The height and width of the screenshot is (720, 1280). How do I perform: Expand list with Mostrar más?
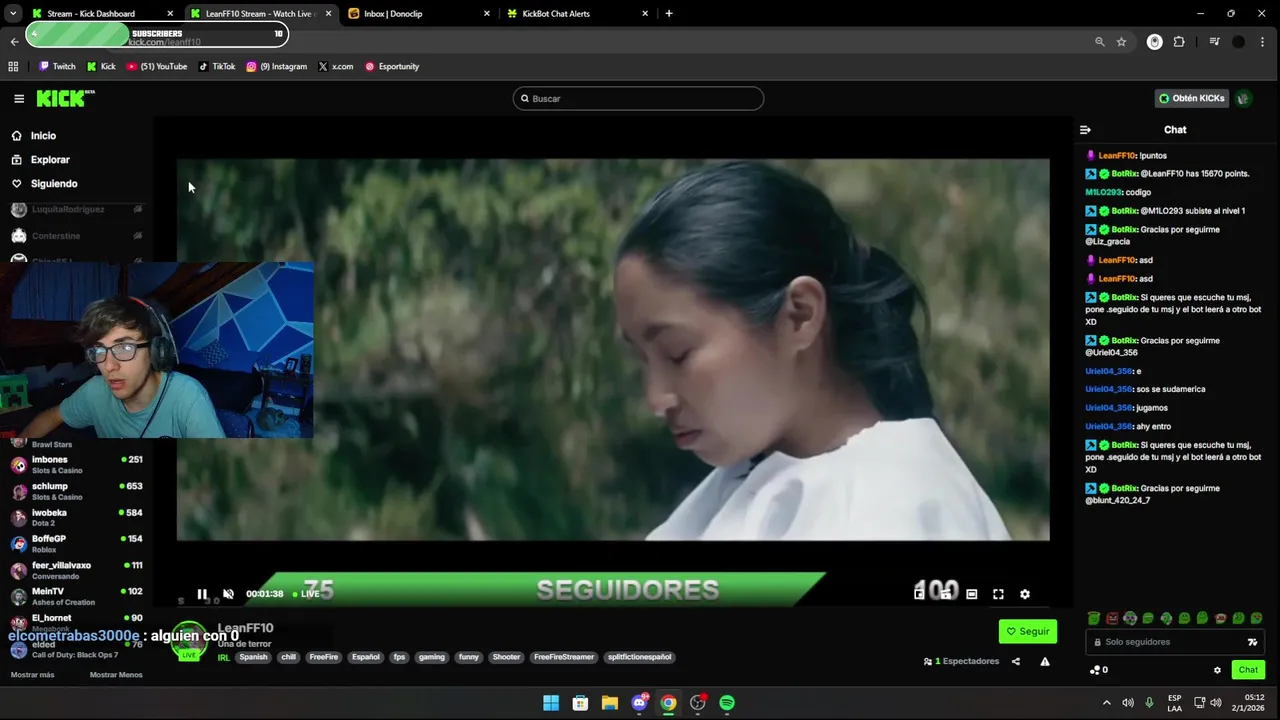[x=32, y=675]
